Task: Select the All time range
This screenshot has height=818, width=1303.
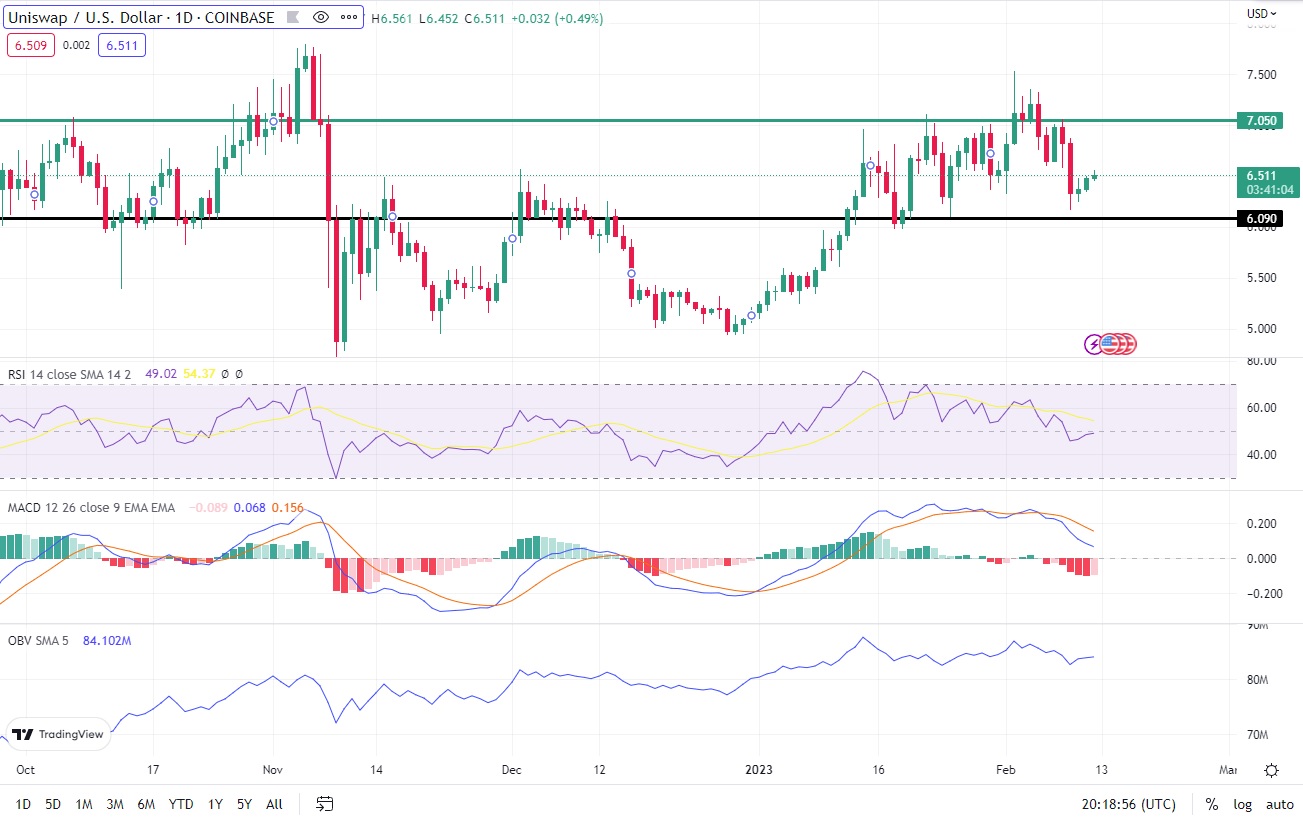Action: click(x=274, y=804)
